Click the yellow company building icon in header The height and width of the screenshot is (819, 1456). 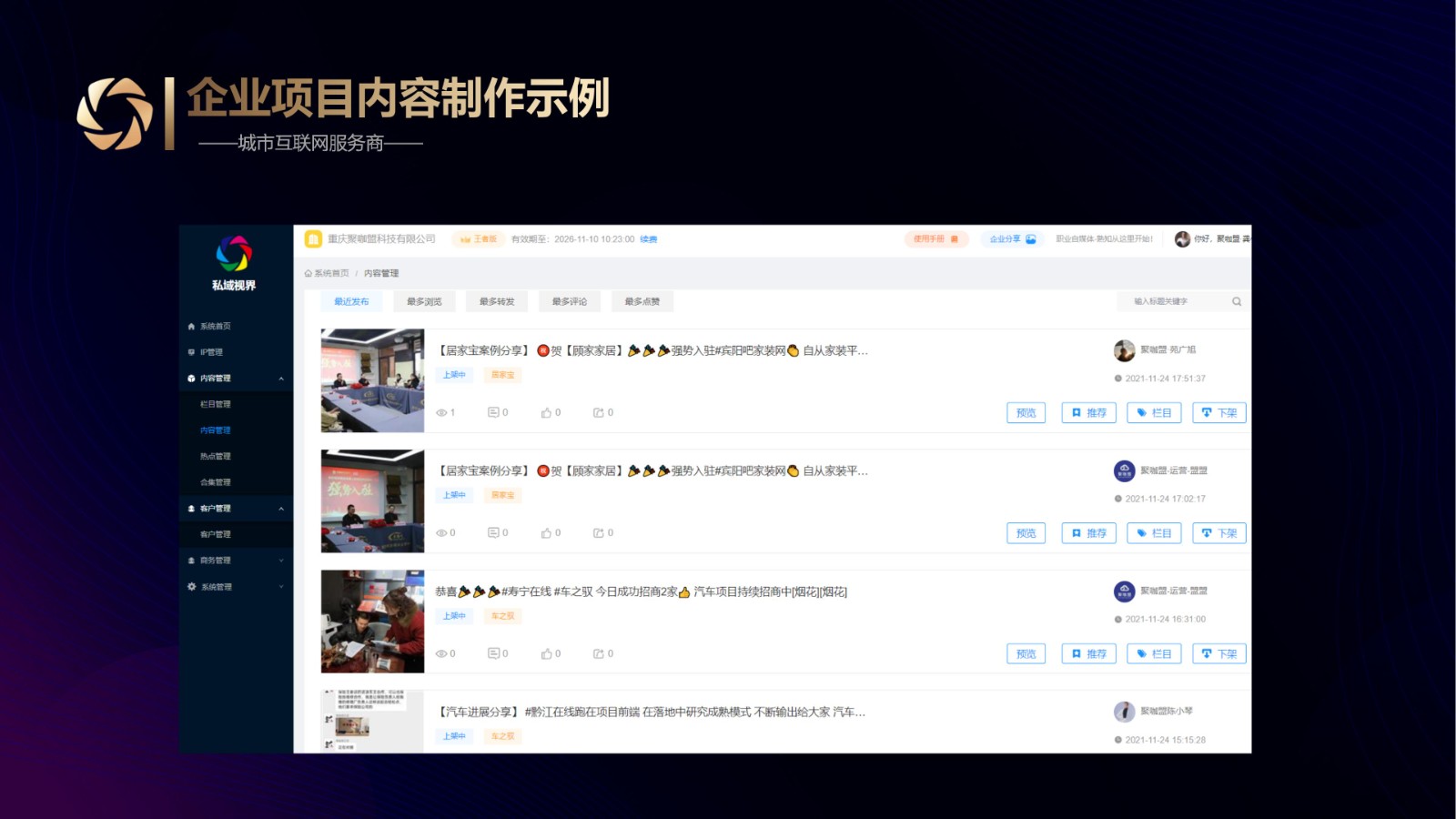(x=313, y=239)
